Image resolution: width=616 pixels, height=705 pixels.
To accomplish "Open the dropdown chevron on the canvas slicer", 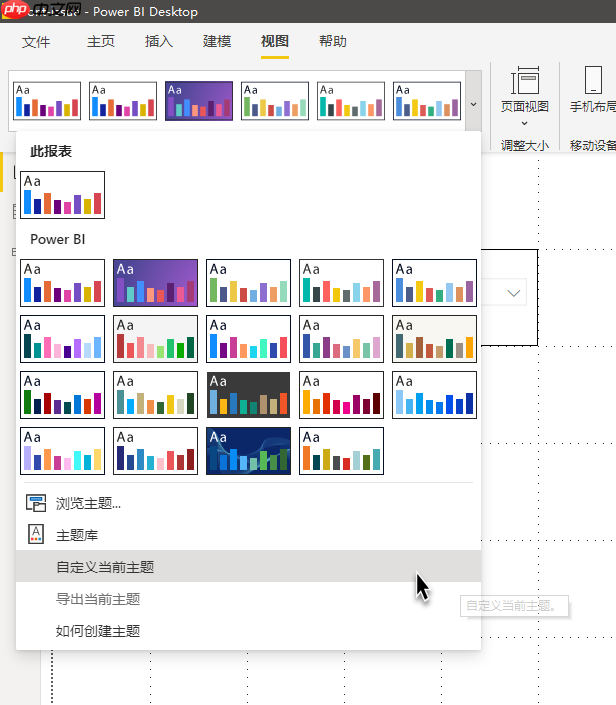I will (x=516, y=293).
